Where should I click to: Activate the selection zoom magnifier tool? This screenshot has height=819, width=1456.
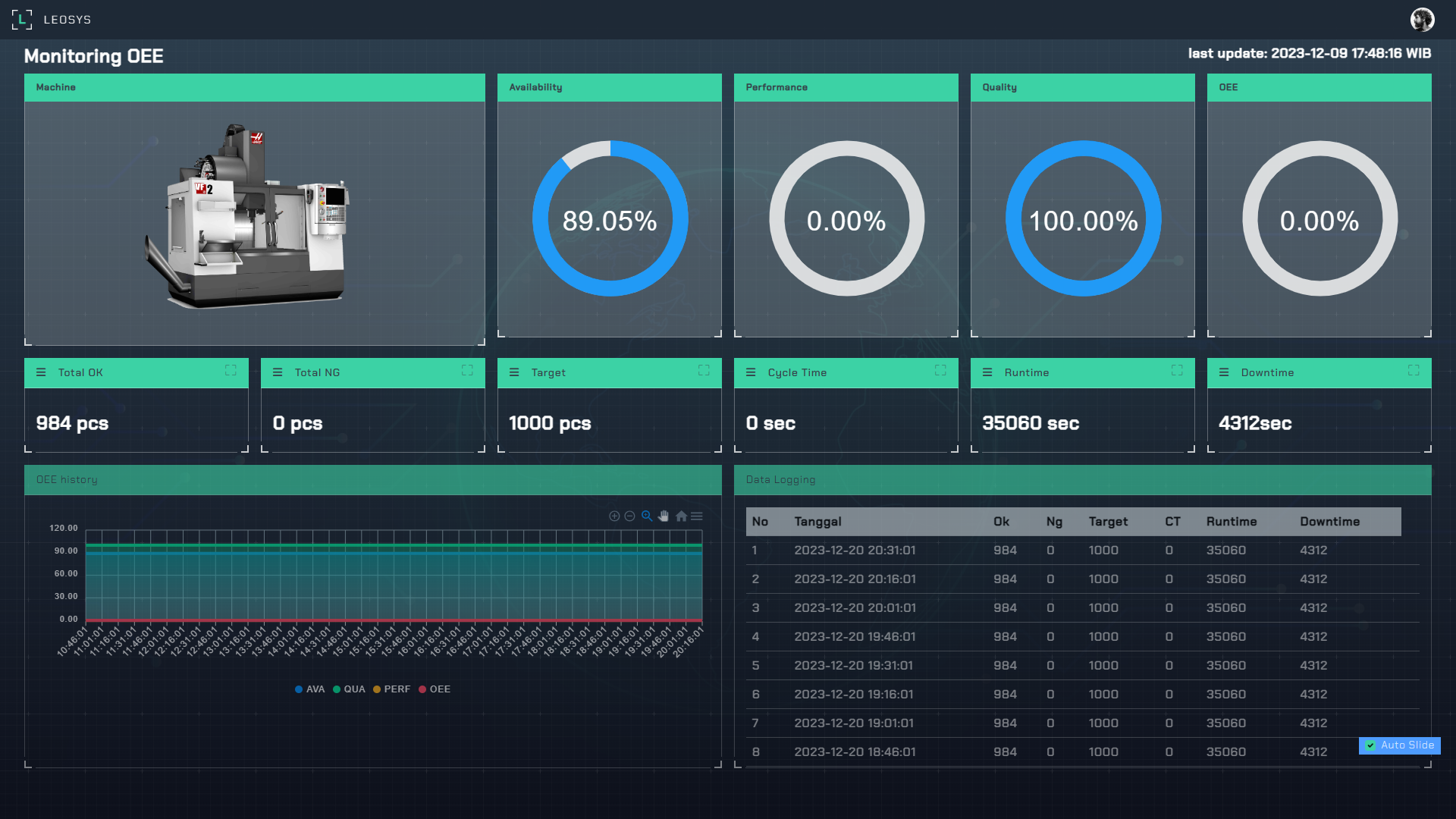647,516
